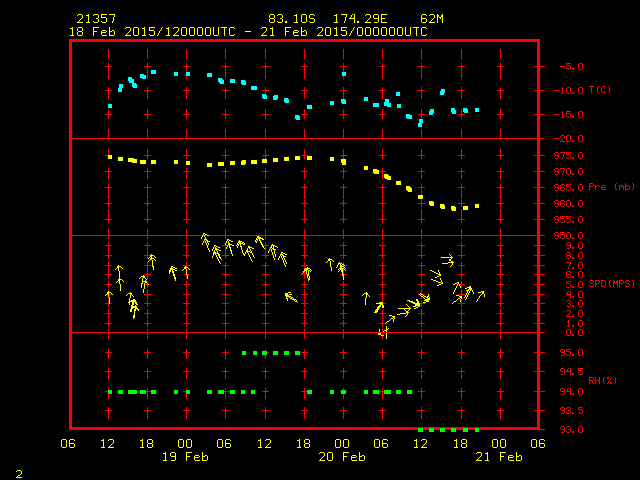This screenshot has width=640, height=480.
Task: Select the Pre (mb) pressure axis label
Action: tap(611, 187)
